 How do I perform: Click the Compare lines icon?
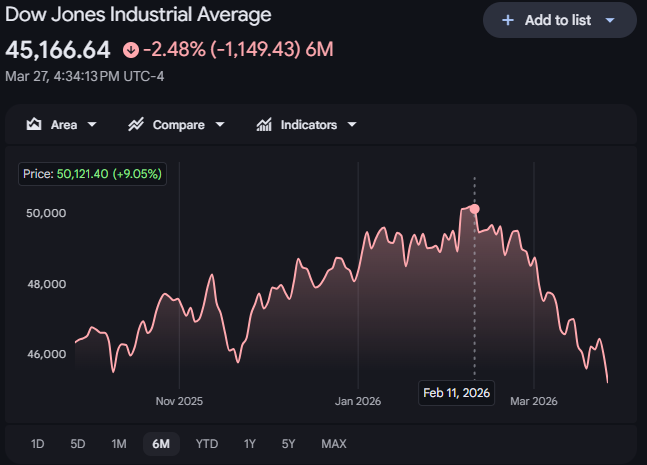[x=136, y=124]
